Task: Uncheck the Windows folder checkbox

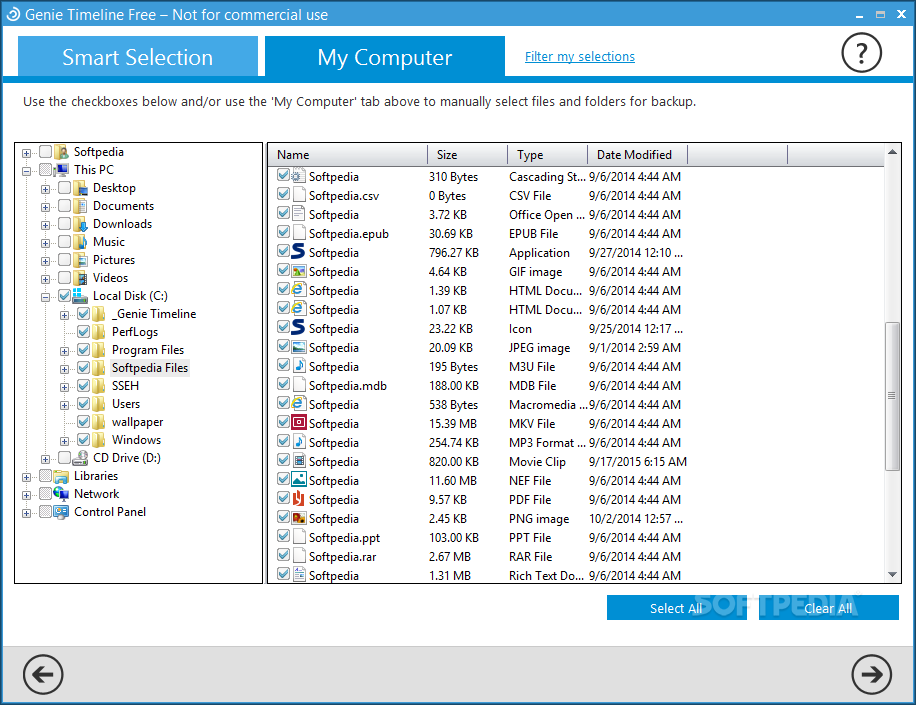Action: 84,439
